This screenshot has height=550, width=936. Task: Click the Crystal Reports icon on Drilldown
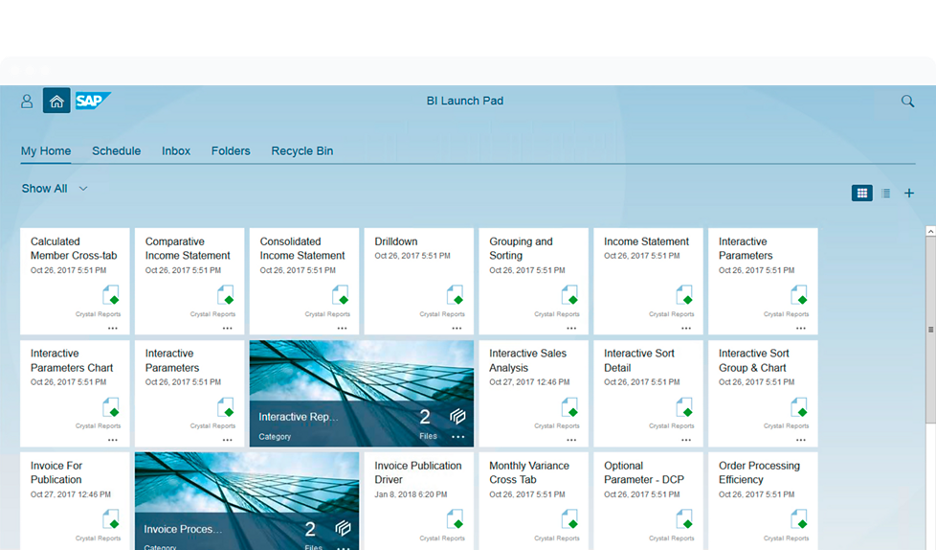click(456, 296)
